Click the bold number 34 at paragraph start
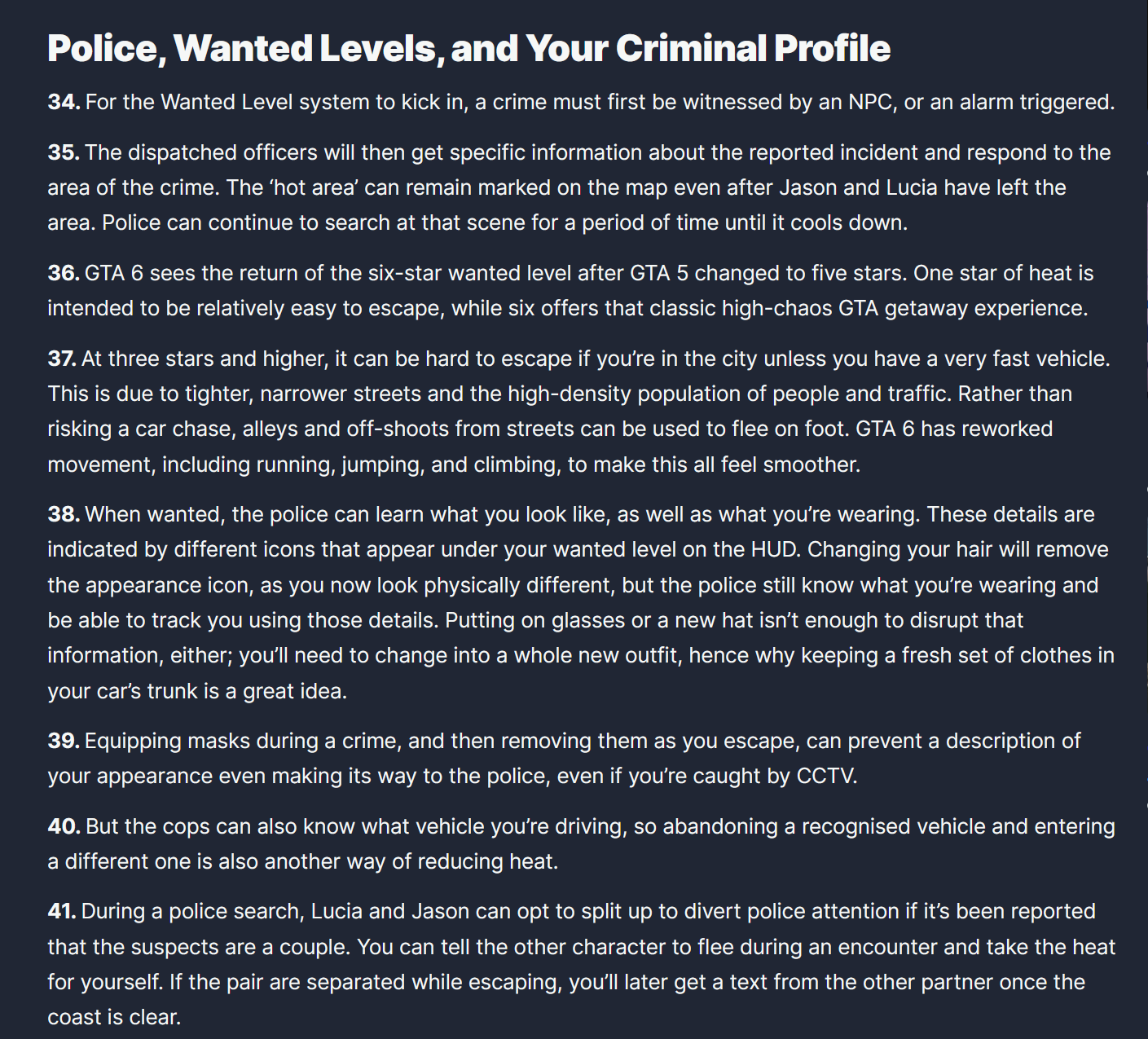Image resolution: width=1148 pixels, height=1039 pixels. (x=64, y=102)
